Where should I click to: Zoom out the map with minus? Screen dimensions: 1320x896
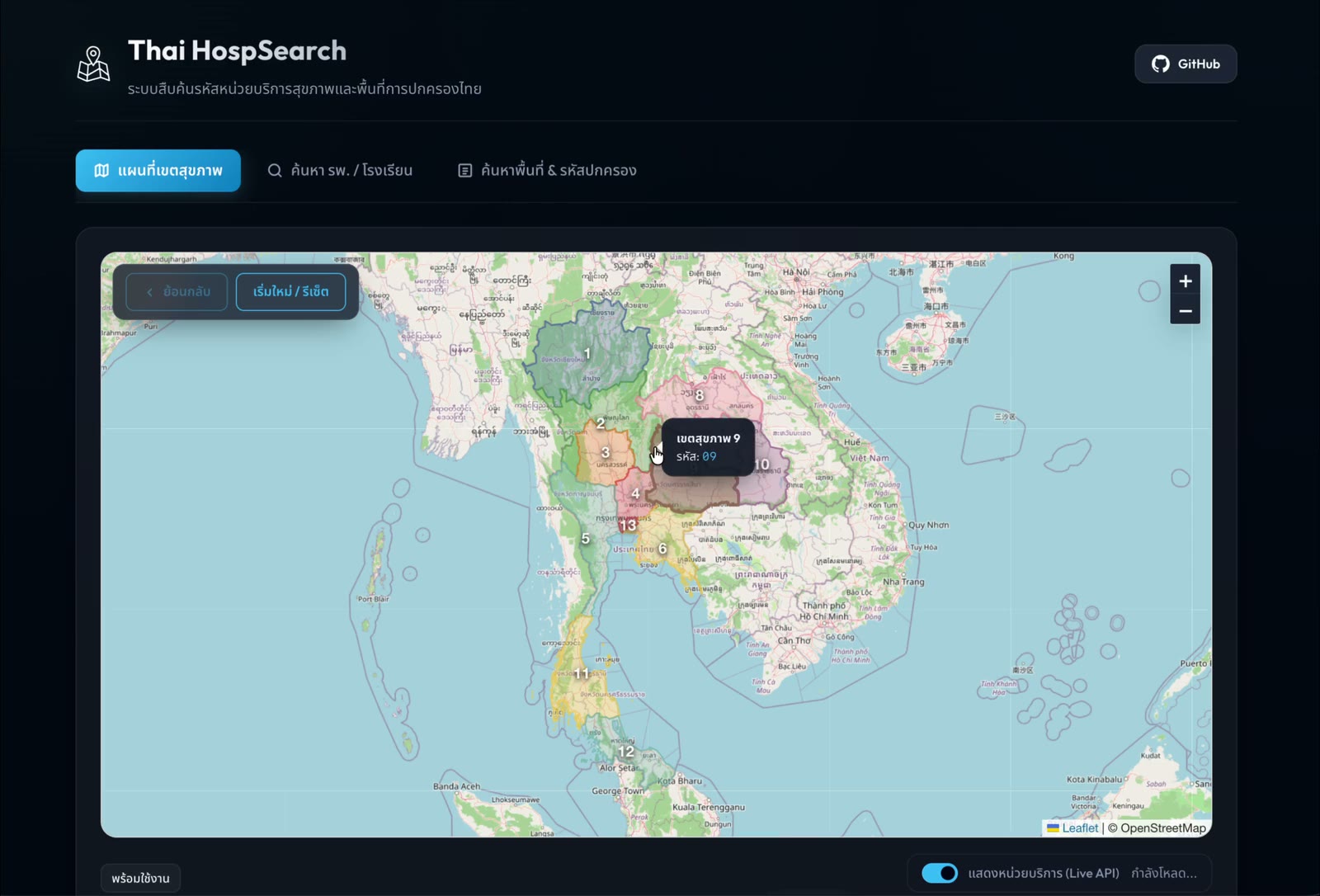pyautogui.click(x=1186, y=310)
